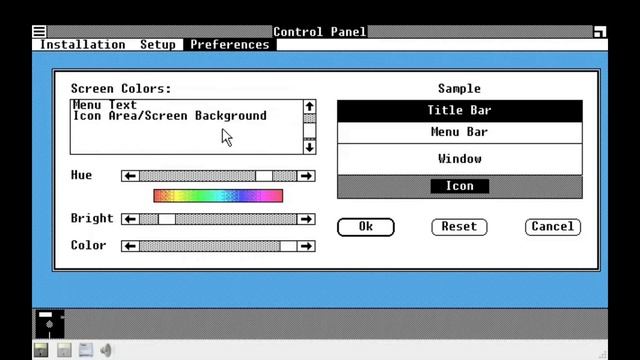Open the Control Panel system menu icon
This screenshot has width=640, height=360.
[40, 31]
